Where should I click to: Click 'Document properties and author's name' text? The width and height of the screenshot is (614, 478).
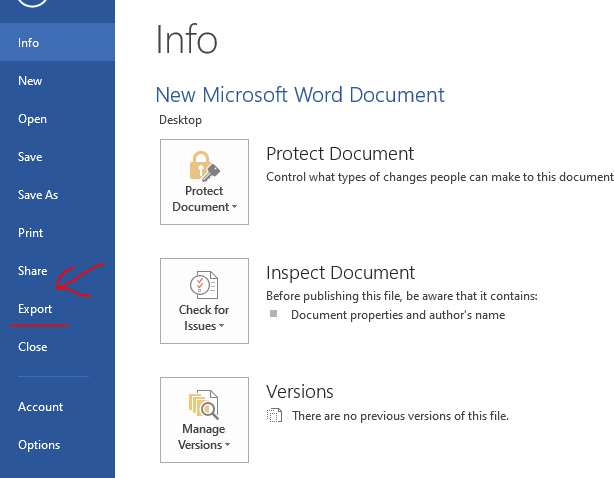click(398, 315)
